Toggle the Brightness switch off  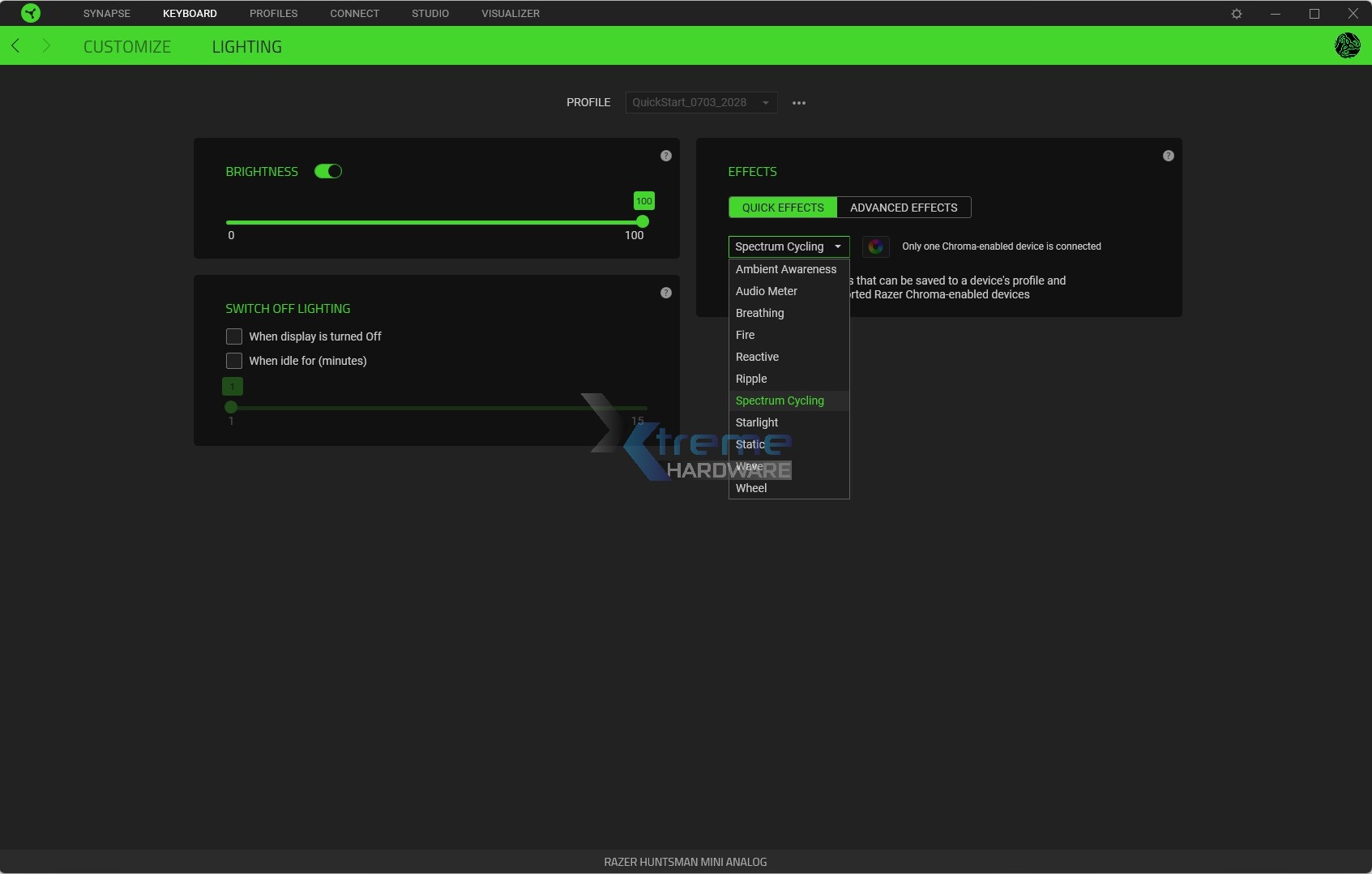(328, 171)
